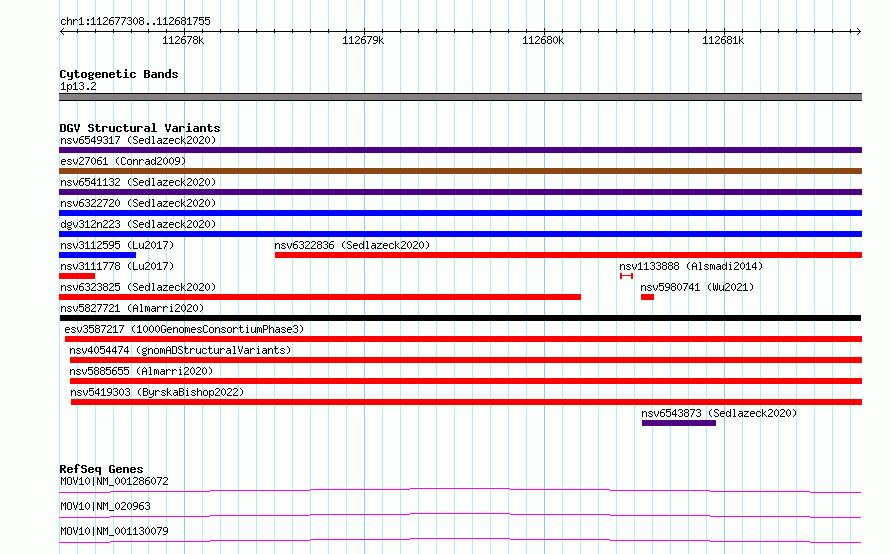Viewport: 890px width, 554px height.
Task: Click the red nsv6323825 variant bar
Action: (320, 297)
